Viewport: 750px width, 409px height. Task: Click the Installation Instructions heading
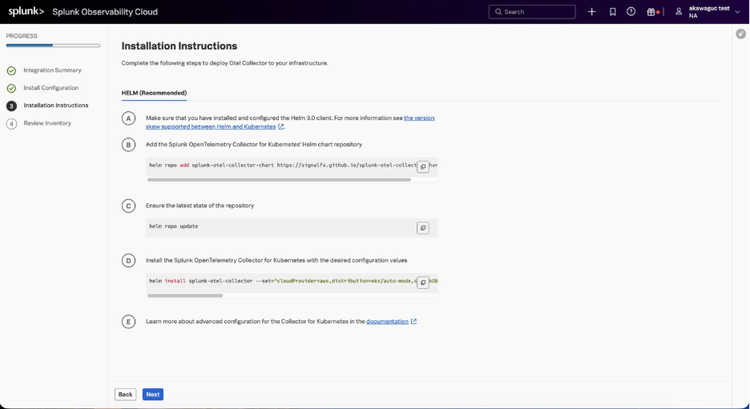(x=179, y=46)
